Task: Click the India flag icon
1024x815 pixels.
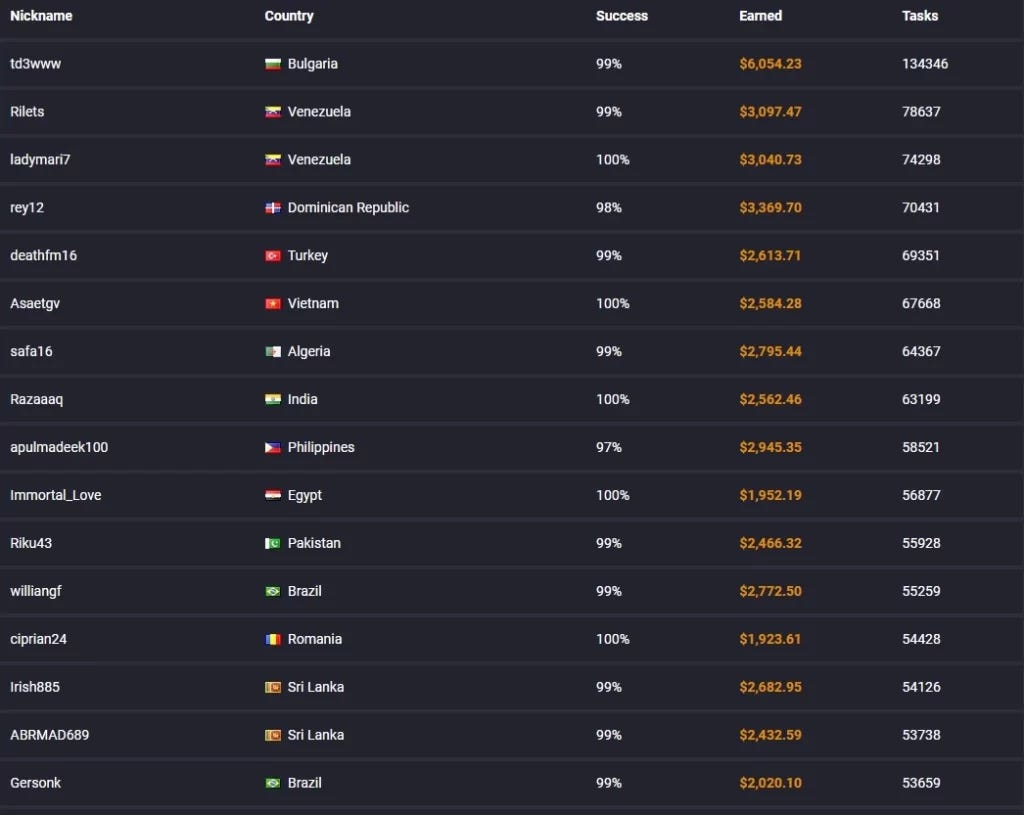Action: coord(272,399)
